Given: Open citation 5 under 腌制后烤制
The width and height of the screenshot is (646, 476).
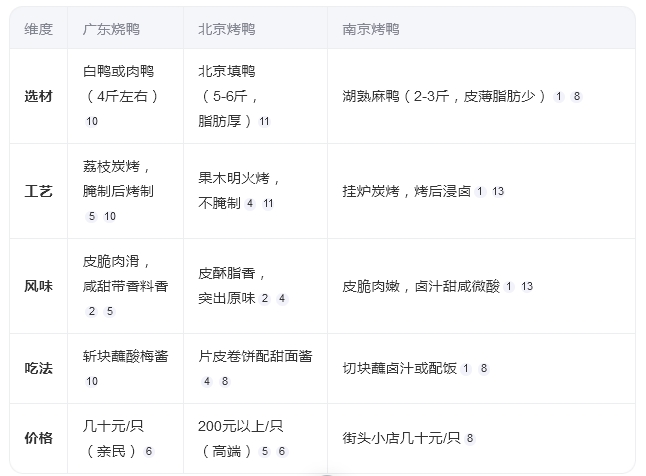Looking at the screenshot, I should [92, 216].
